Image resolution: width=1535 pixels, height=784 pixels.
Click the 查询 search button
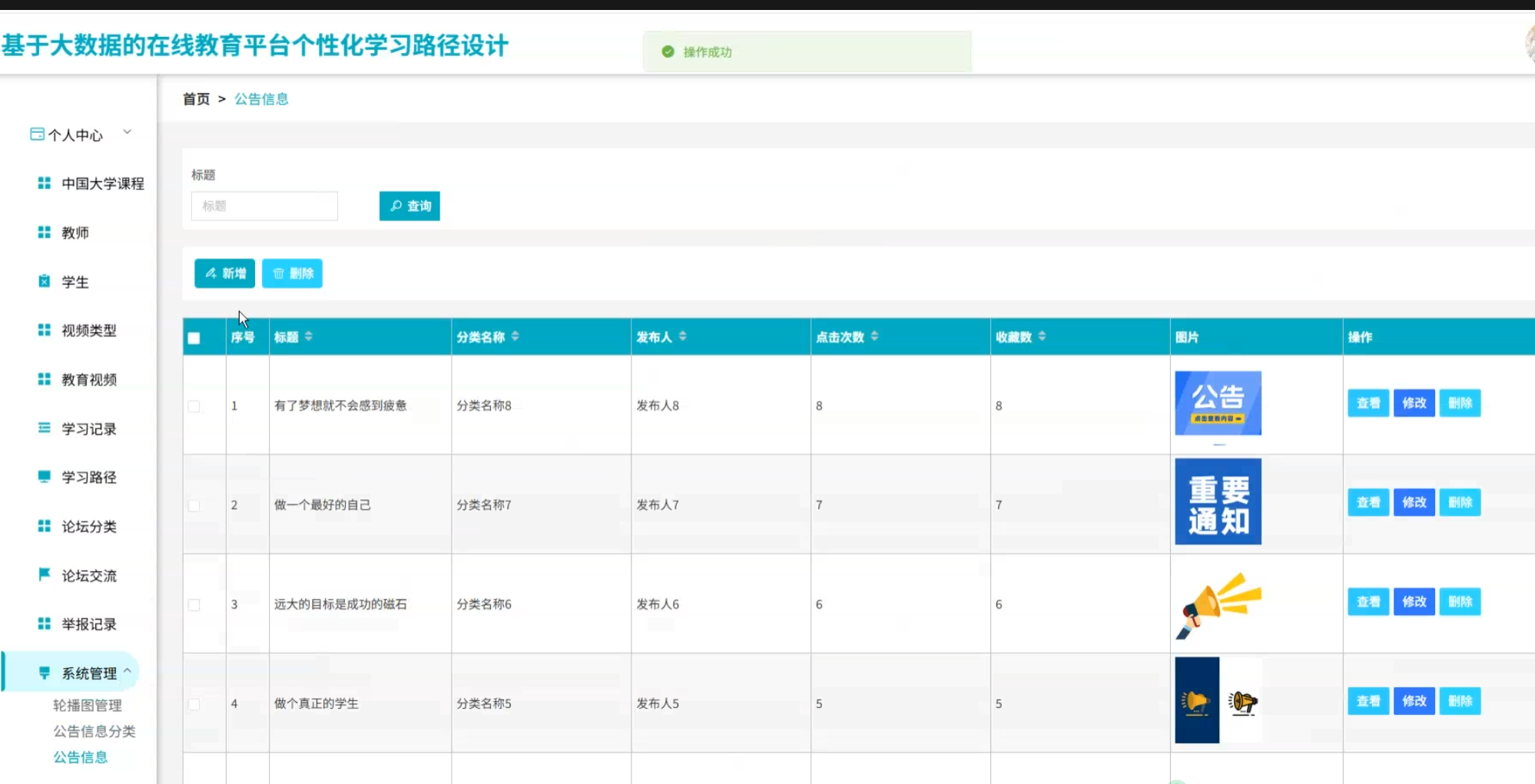[x=409, y=206]
